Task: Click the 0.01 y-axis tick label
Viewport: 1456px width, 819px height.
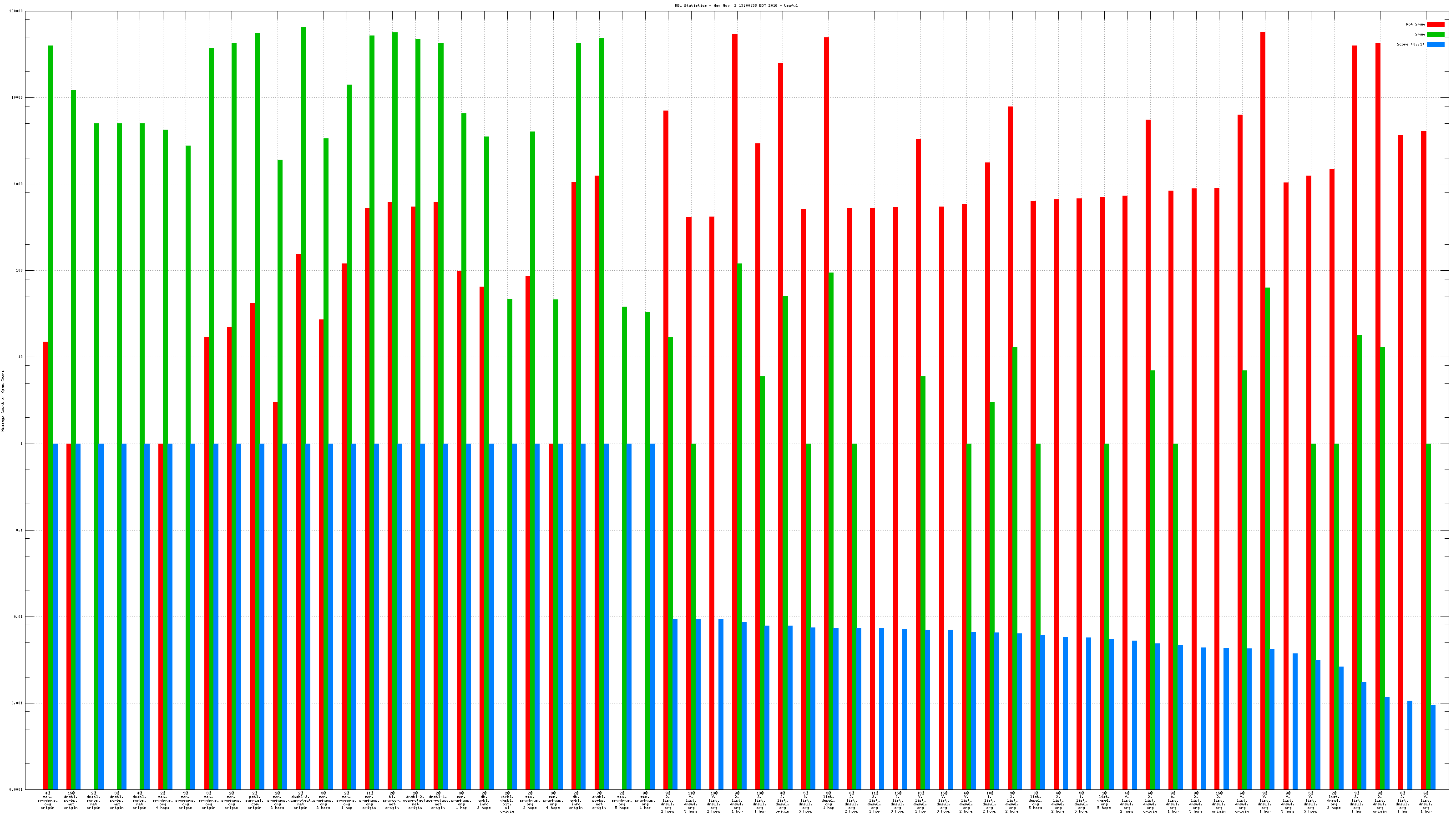Action: pyautogui.click(x=19, y=617)
